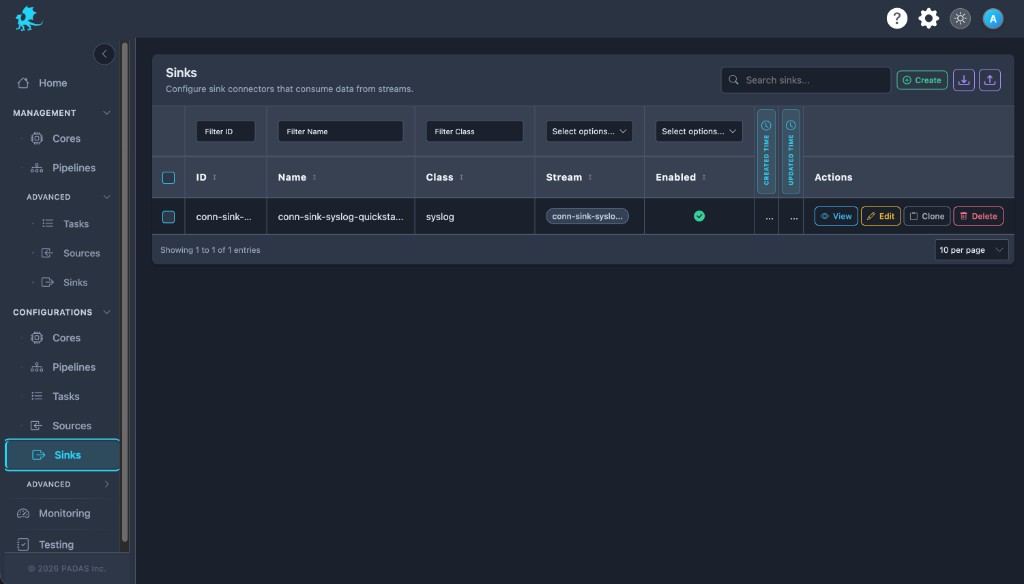This screenshot has height=584, width=1024.
Task: Tick the select-all checkbox in header
Action: point(168,178)
